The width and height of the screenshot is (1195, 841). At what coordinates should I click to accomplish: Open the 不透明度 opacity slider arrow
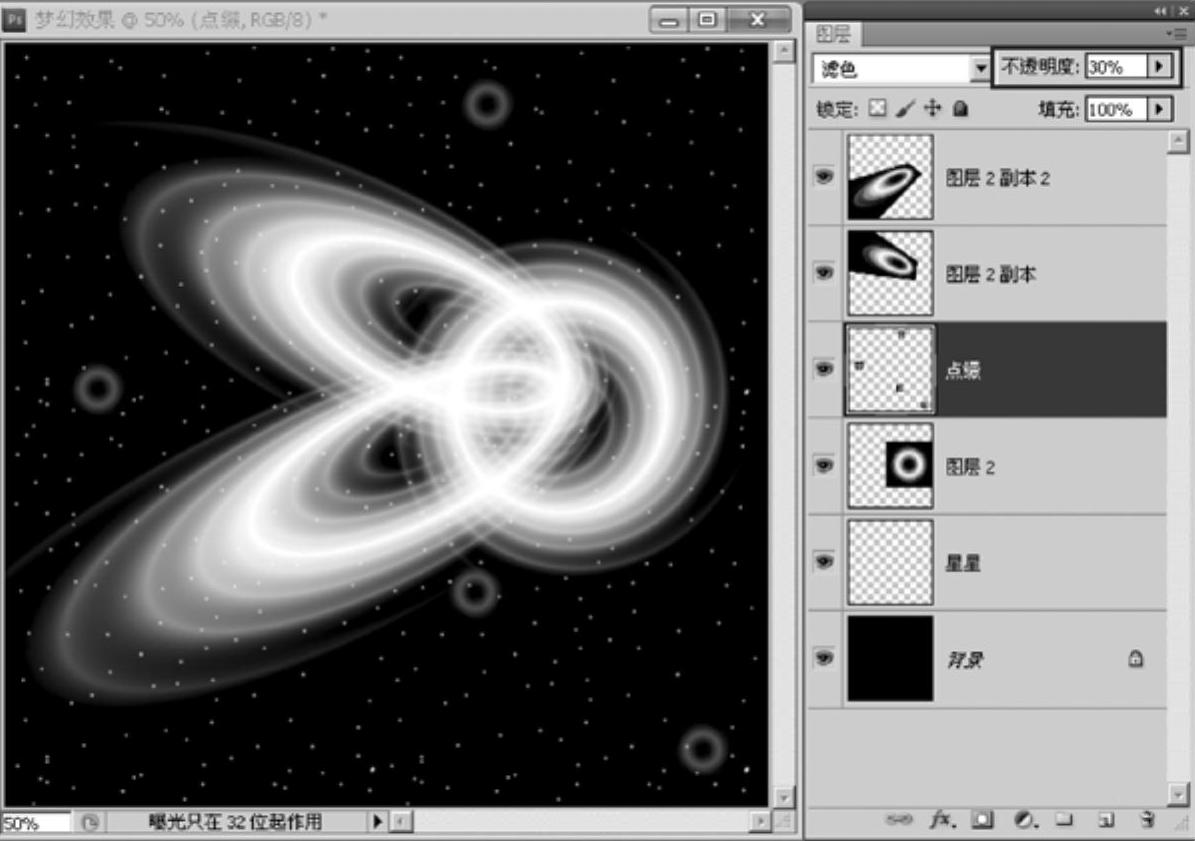(x=1159, y=66)
